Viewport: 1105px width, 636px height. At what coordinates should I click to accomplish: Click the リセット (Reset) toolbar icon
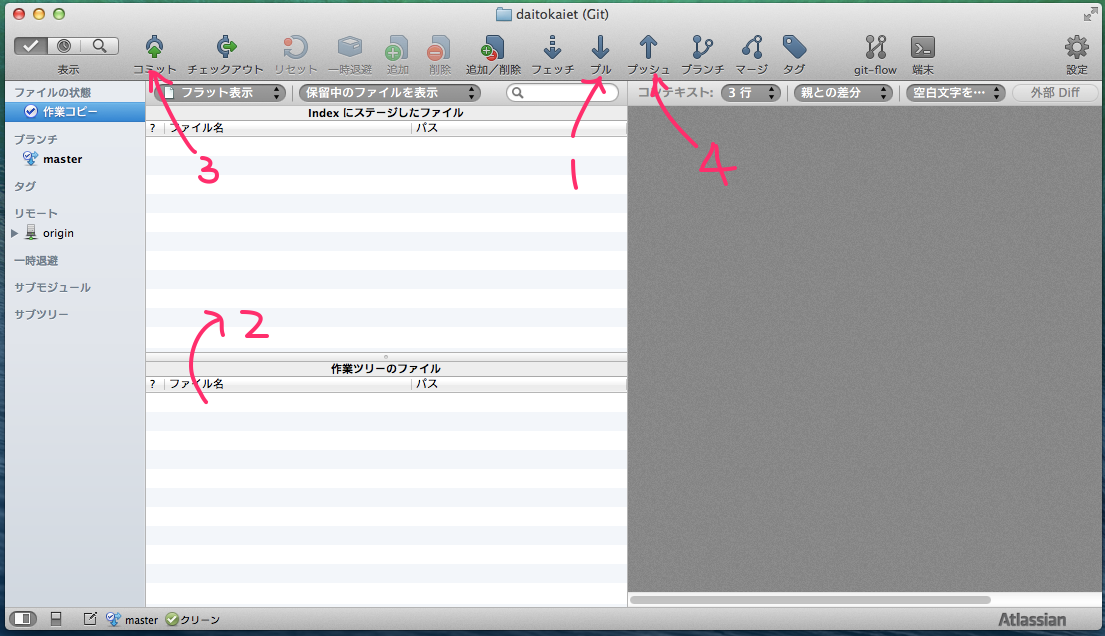pyautogui.click(x=295, y=47)
